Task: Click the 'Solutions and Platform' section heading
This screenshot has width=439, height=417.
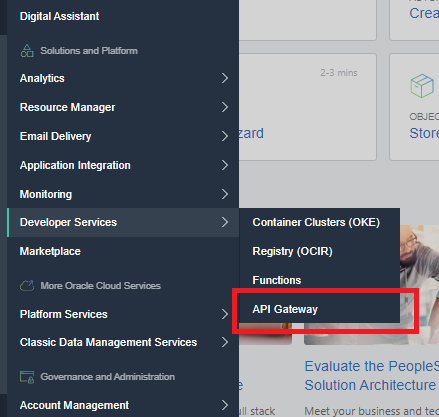Action: coord(89,51)
